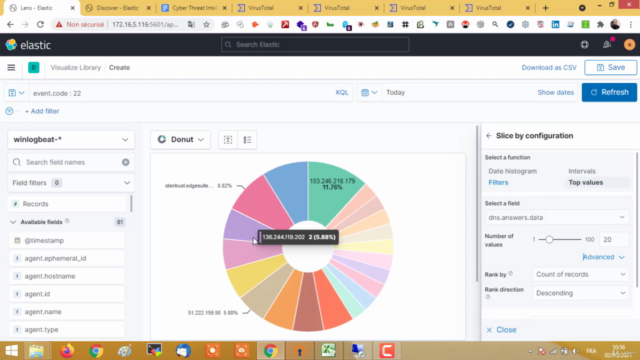Open the winlogbeat-* index pattern dropdown
This screenshot has width=640, height=360.
tap(71, 140)
